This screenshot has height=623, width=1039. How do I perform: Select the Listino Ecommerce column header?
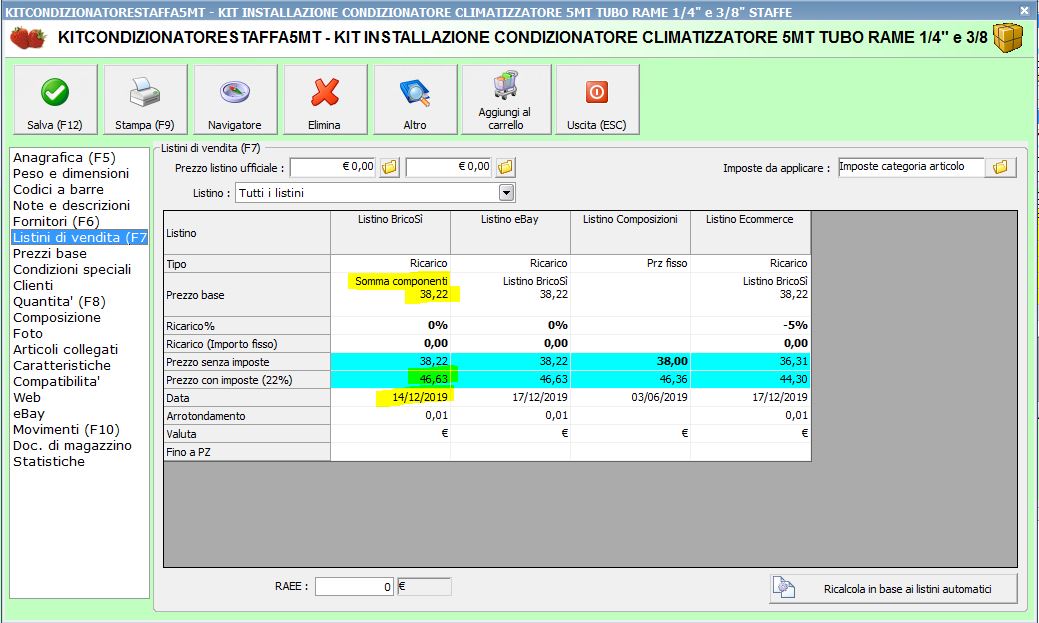750,233
